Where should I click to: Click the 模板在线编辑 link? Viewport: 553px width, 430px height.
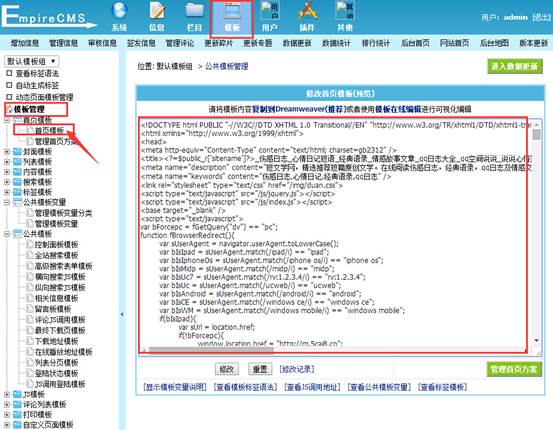[398, 109]
